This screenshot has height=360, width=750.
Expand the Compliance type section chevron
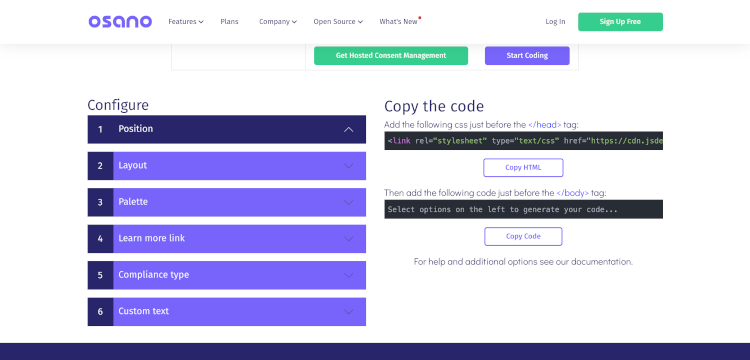(349, 275)
